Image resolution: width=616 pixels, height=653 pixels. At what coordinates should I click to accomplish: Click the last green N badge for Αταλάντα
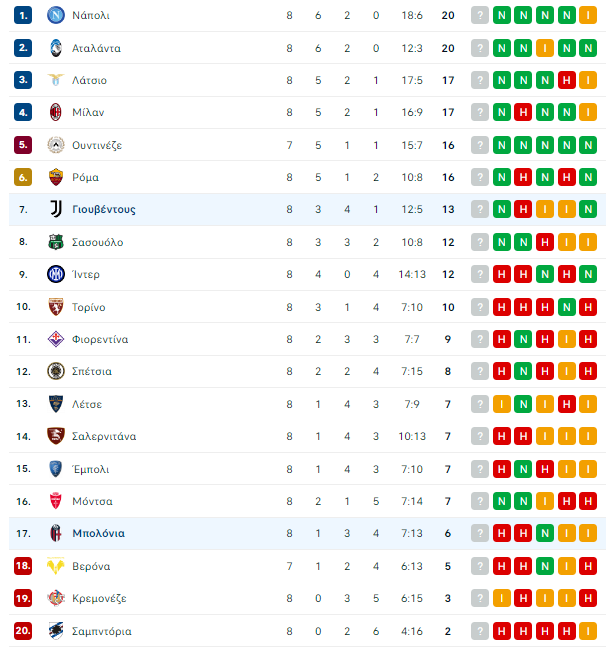tap(588, 48)
